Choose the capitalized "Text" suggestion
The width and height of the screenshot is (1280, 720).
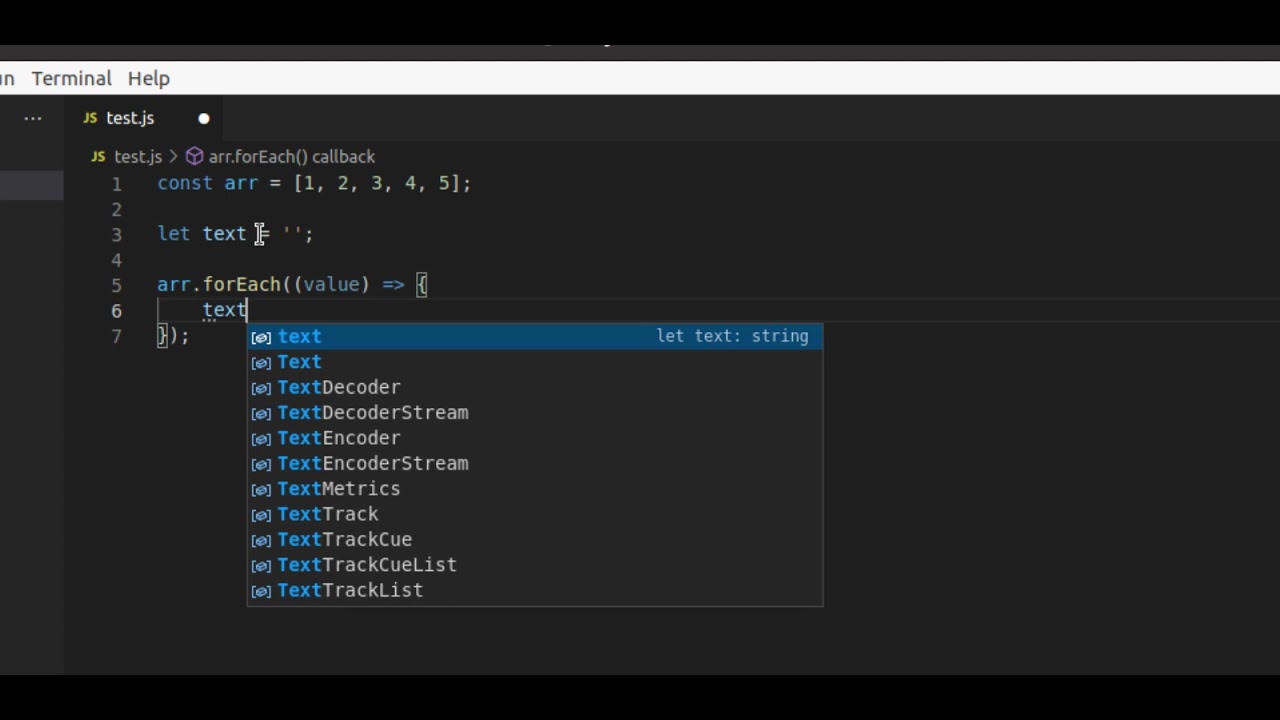[x=300, y=362]
